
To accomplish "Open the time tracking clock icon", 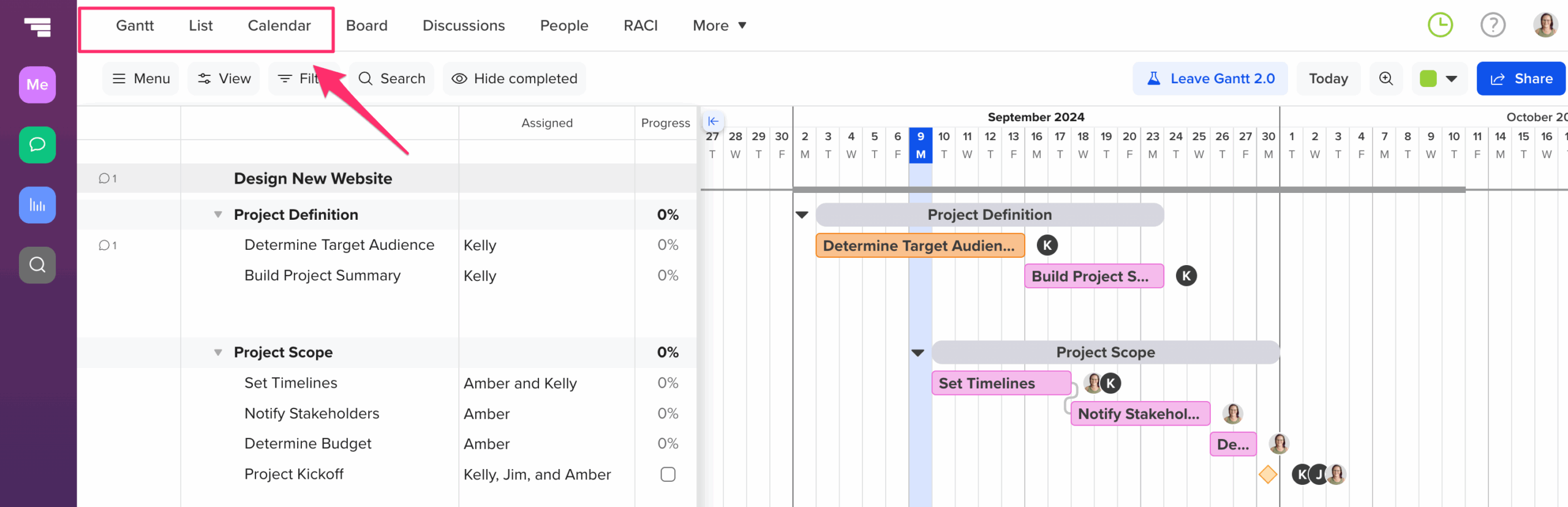I will (1441, 24).
